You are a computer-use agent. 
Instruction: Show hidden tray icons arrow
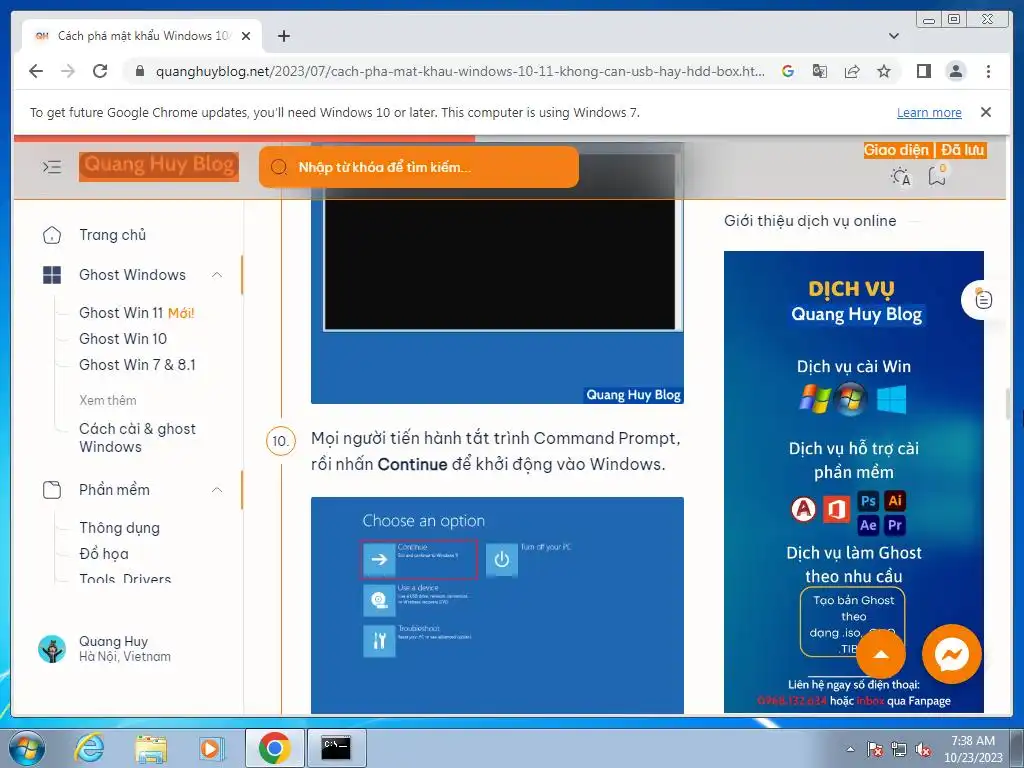point(850,749)
